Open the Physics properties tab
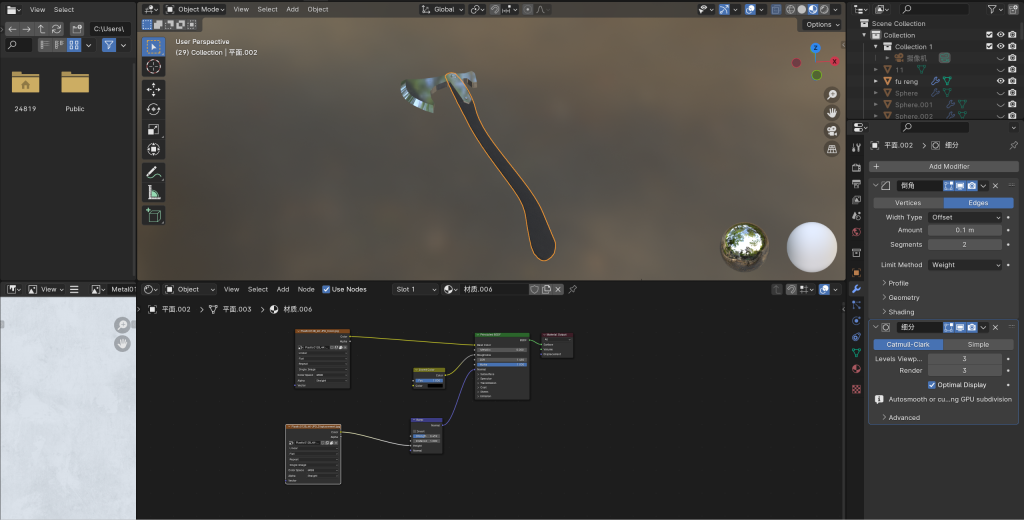Viewport: 1024px width, 520px height. point(856,321)
